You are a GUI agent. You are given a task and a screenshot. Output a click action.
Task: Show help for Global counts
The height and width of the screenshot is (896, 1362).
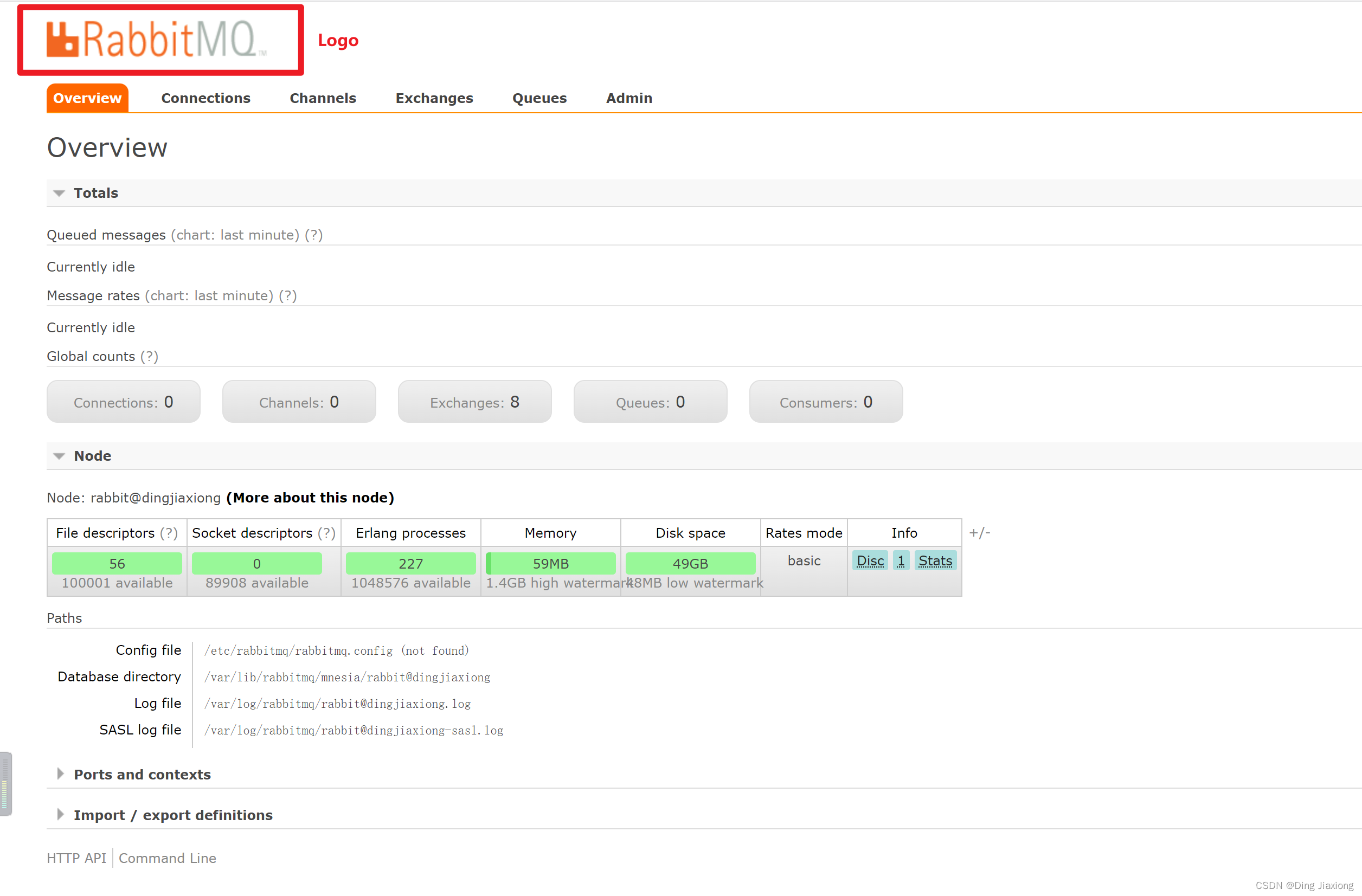point(149,357)
